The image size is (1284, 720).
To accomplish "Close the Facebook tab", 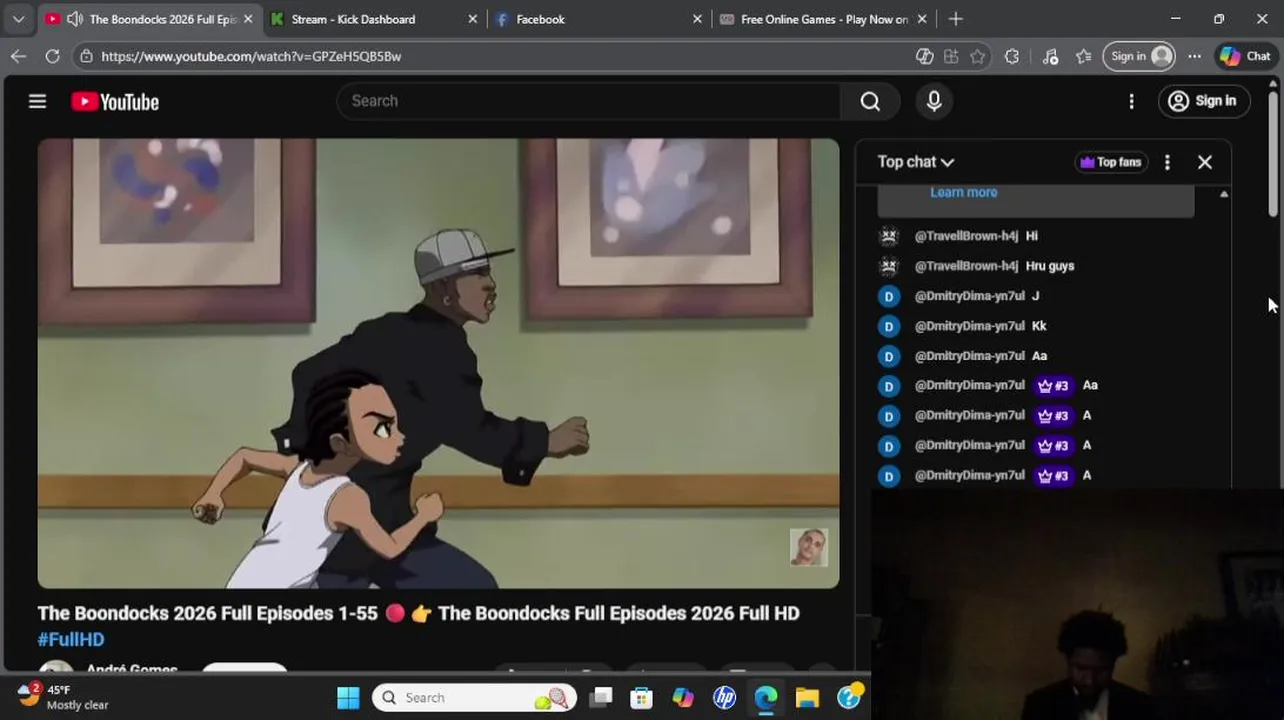I will pyautogui.click(x=698, y=19).
